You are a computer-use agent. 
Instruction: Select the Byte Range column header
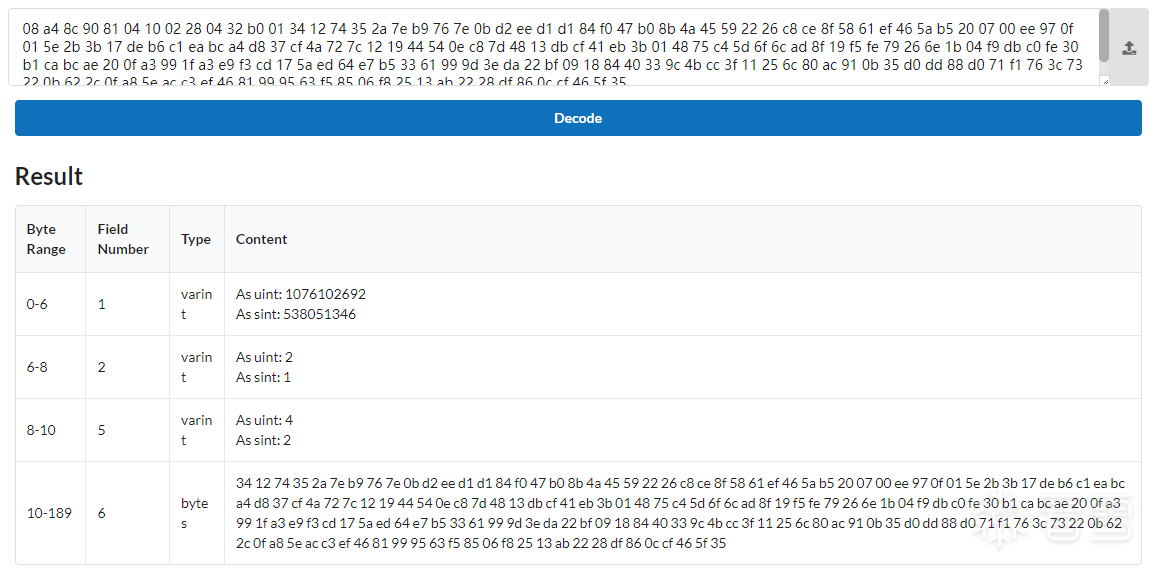point(46,239)
